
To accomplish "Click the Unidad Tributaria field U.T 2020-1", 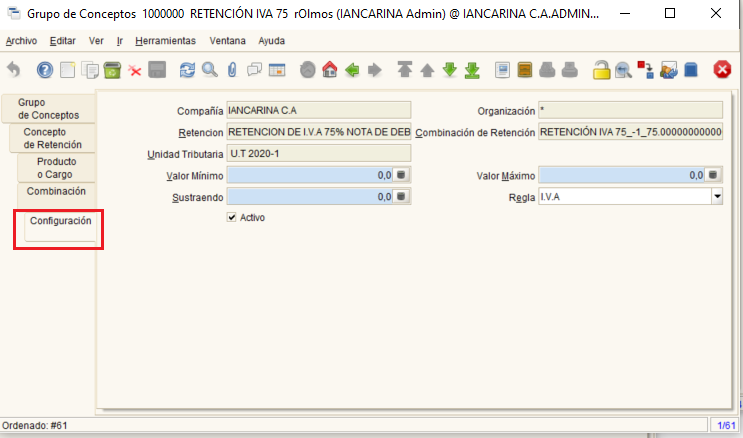I will pyautogui.click(x=319, y=154).
